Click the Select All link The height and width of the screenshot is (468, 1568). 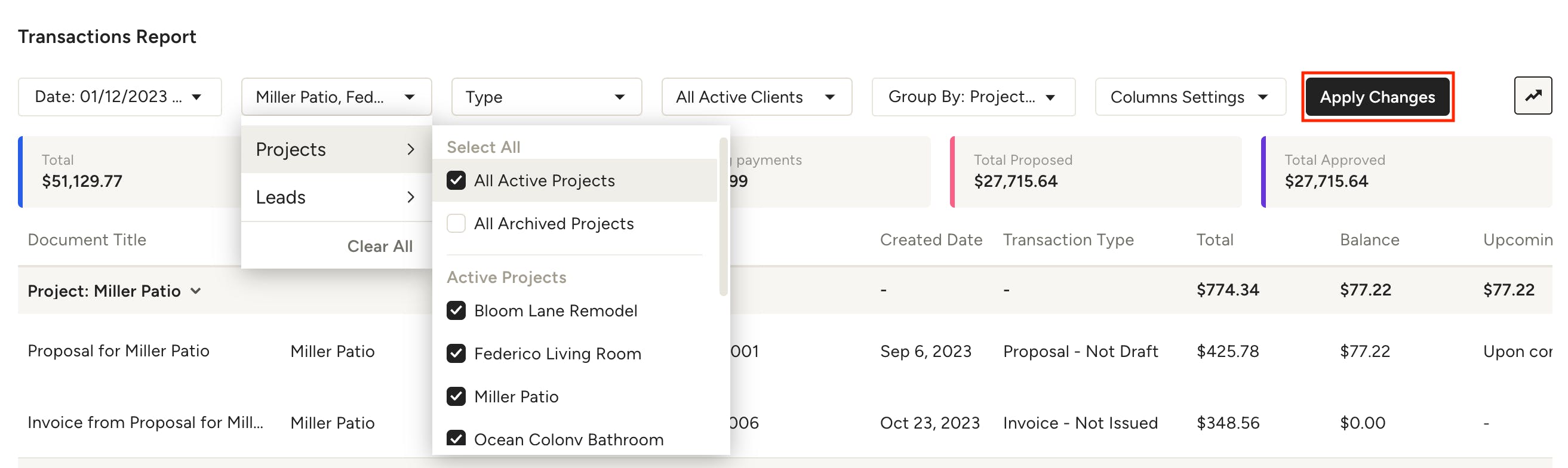coord(483,146)
